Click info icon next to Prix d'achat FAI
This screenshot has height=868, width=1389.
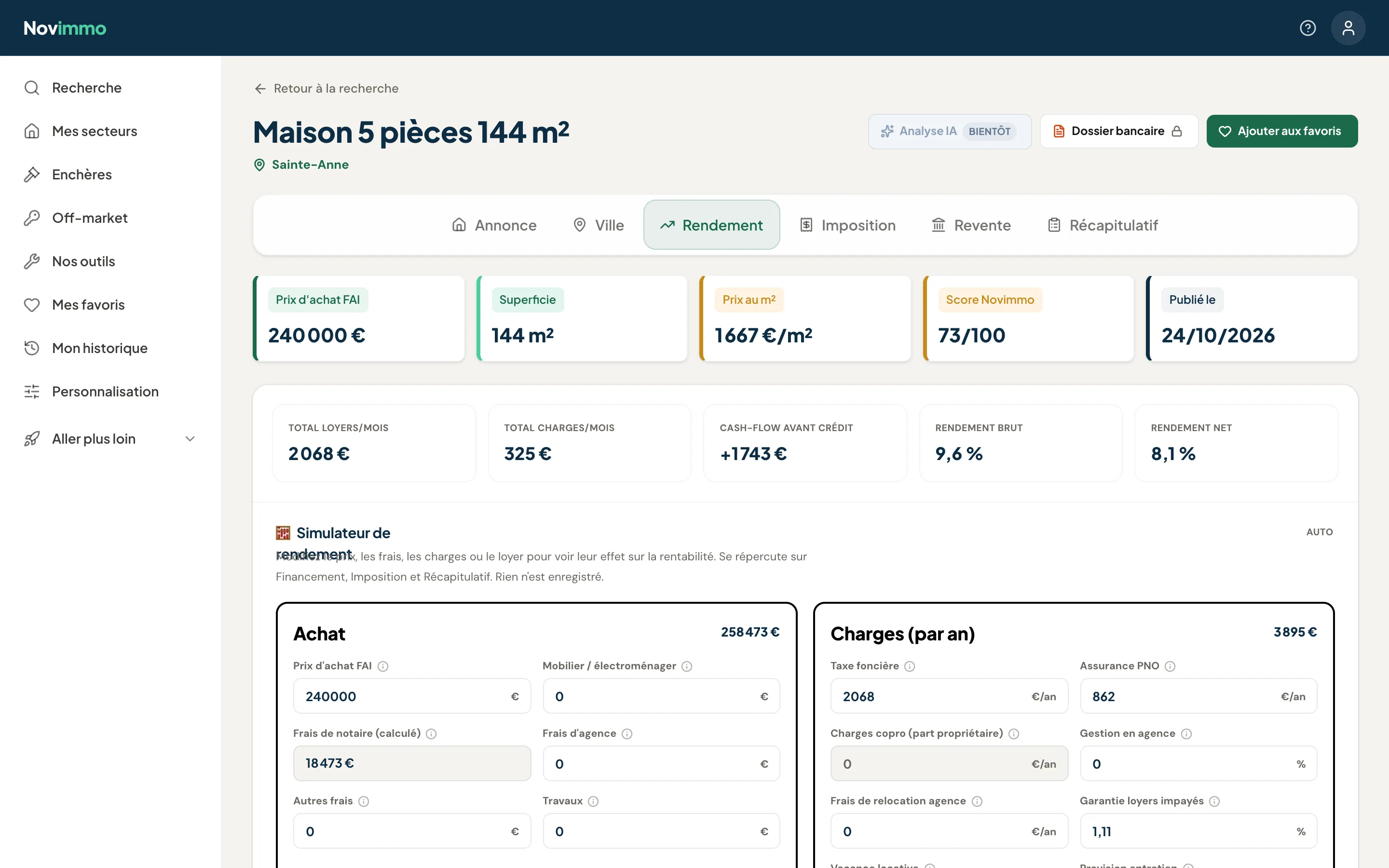tap(383, 666)
